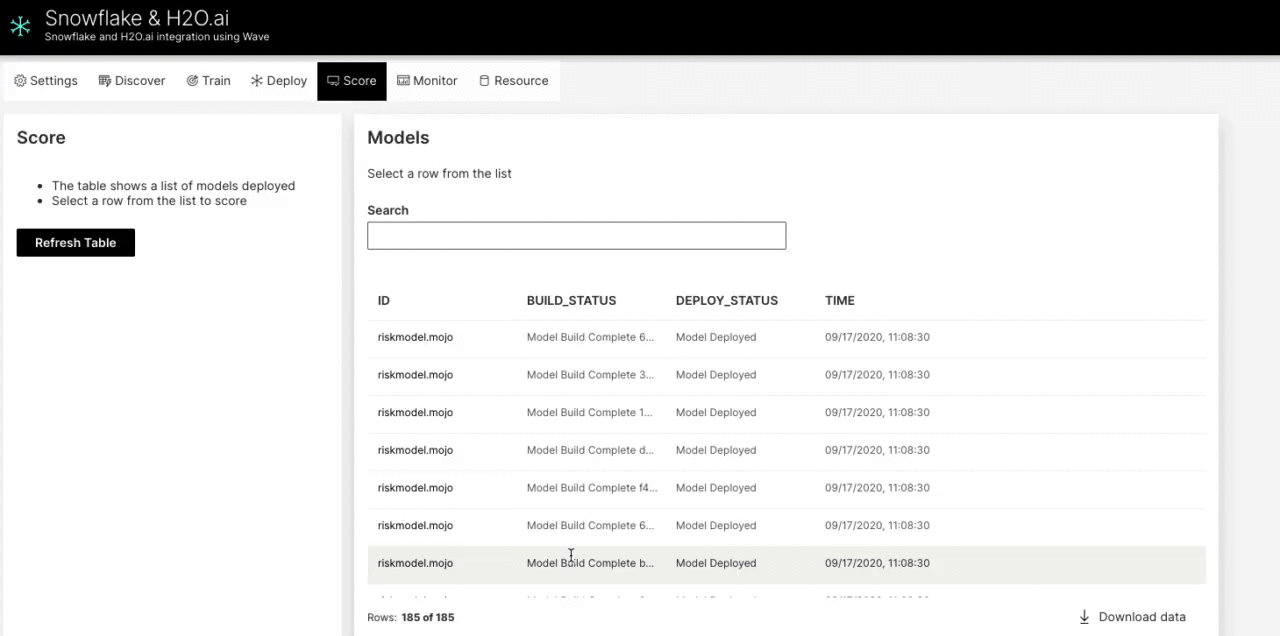This screenshot has width=1280, height=636.
Task: Click the Discover tab icon
Action: click(x=104, y=81)
